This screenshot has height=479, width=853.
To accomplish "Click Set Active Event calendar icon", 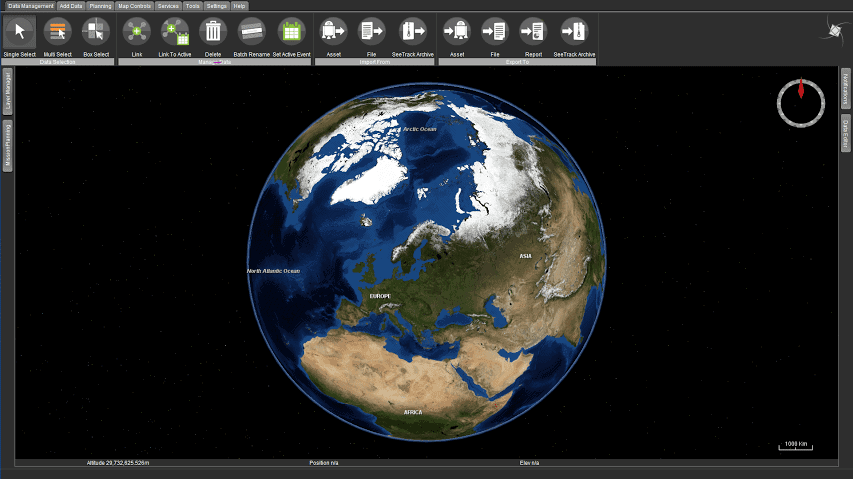I will coord(292,32).
